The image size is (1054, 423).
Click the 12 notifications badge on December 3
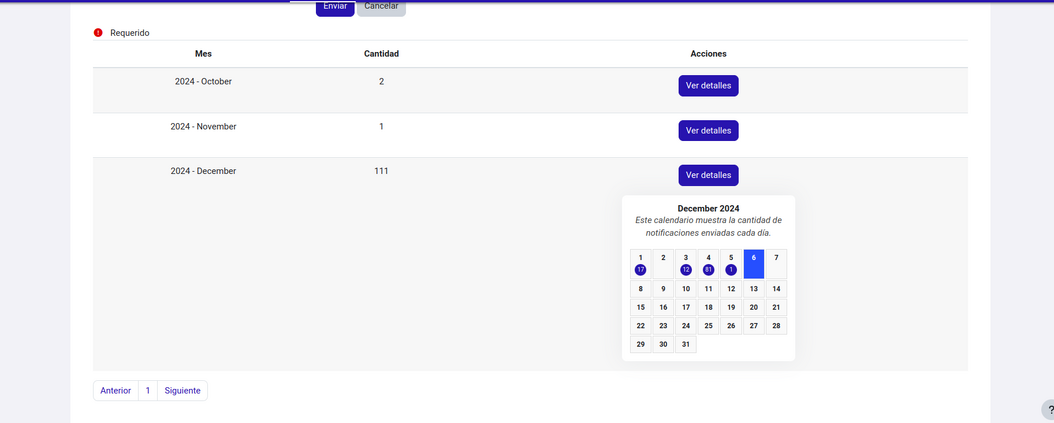click(686, 270)
